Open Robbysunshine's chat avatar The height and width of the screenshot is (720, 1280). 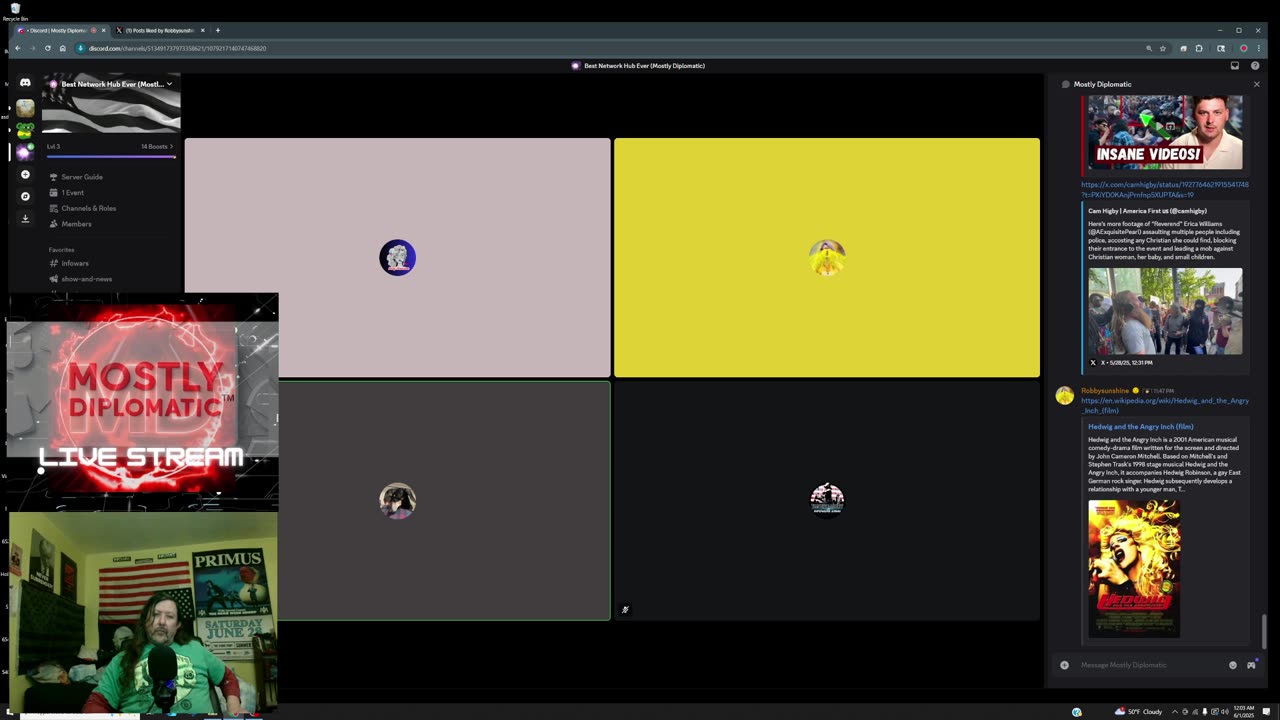coord(1064,396)
